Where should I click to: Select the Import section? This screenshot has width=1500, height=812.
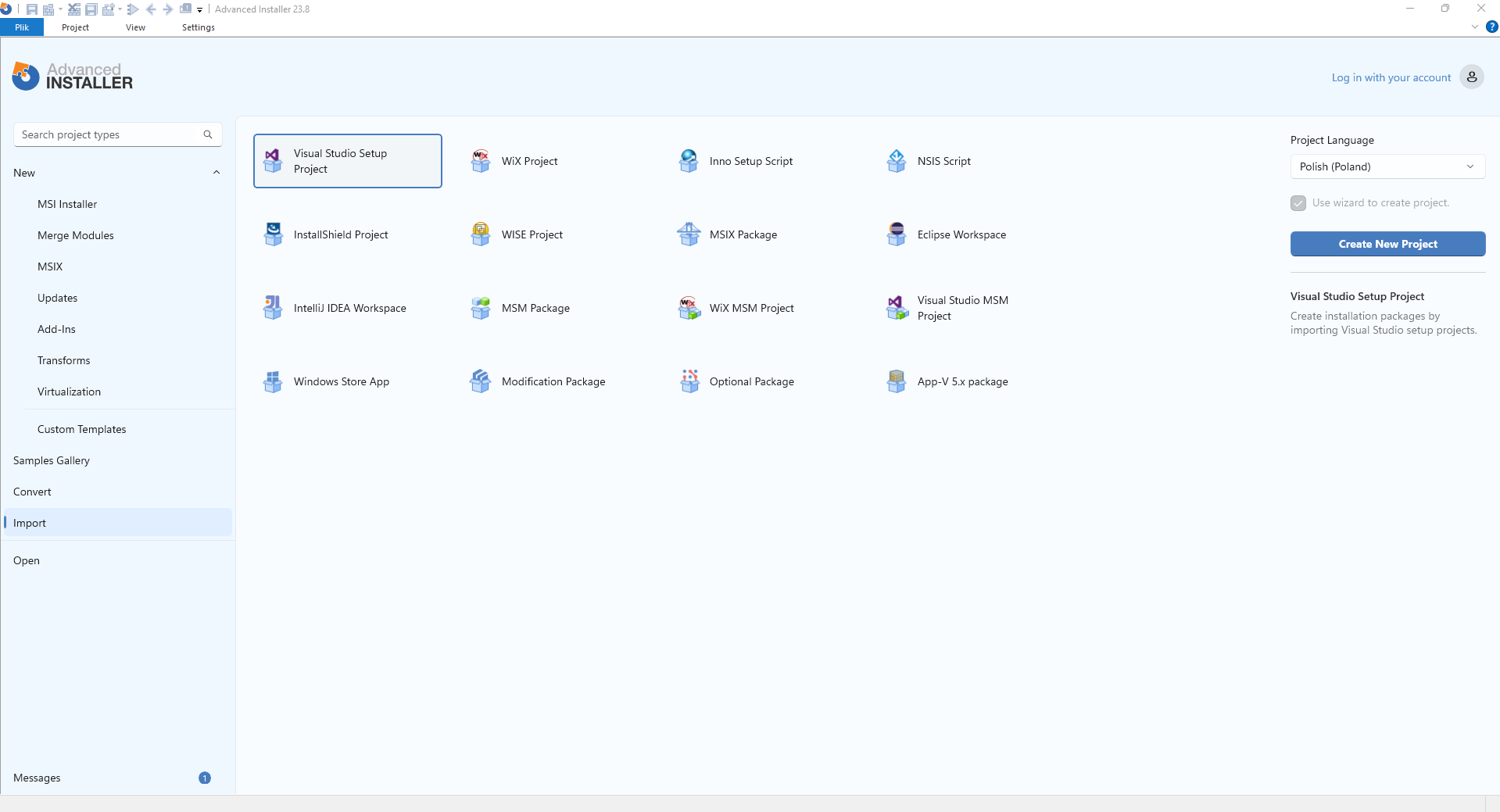[x=118, y=523]
